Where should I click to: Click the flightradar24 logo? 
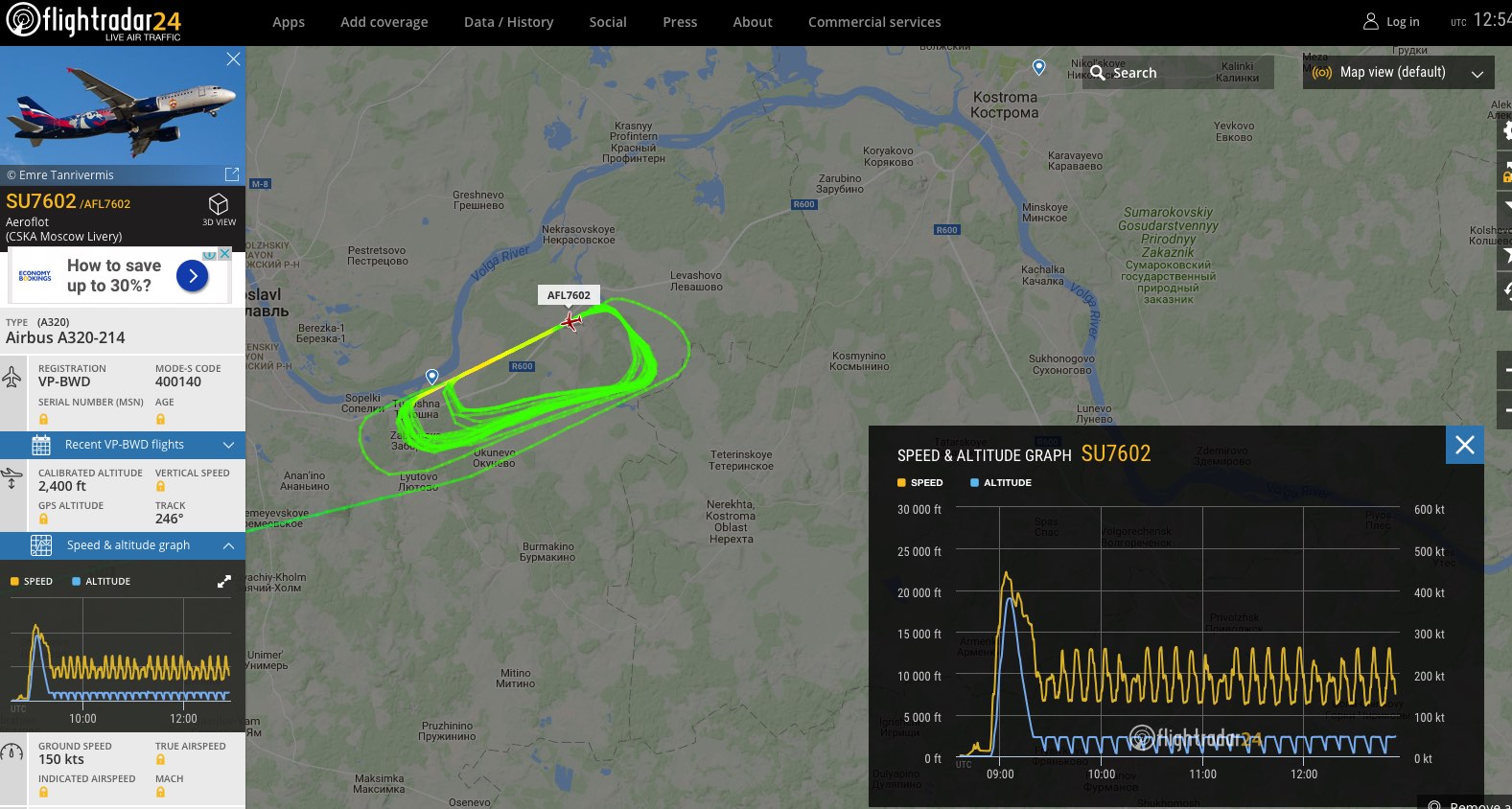point(93,21)
